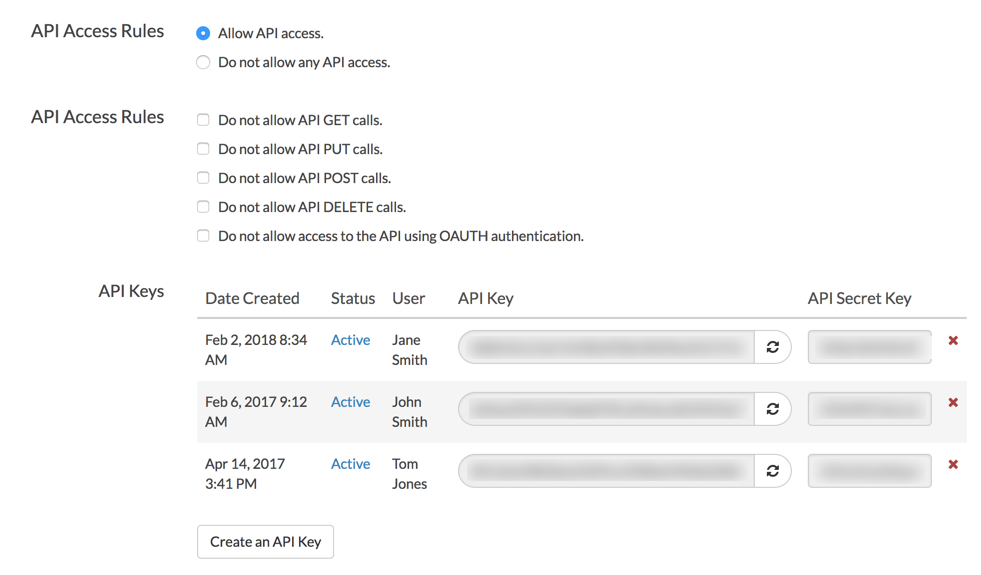981x575 pixels.
Task: Click Tom Jones's API Secret Key field
Action: (x=869, y=471)
